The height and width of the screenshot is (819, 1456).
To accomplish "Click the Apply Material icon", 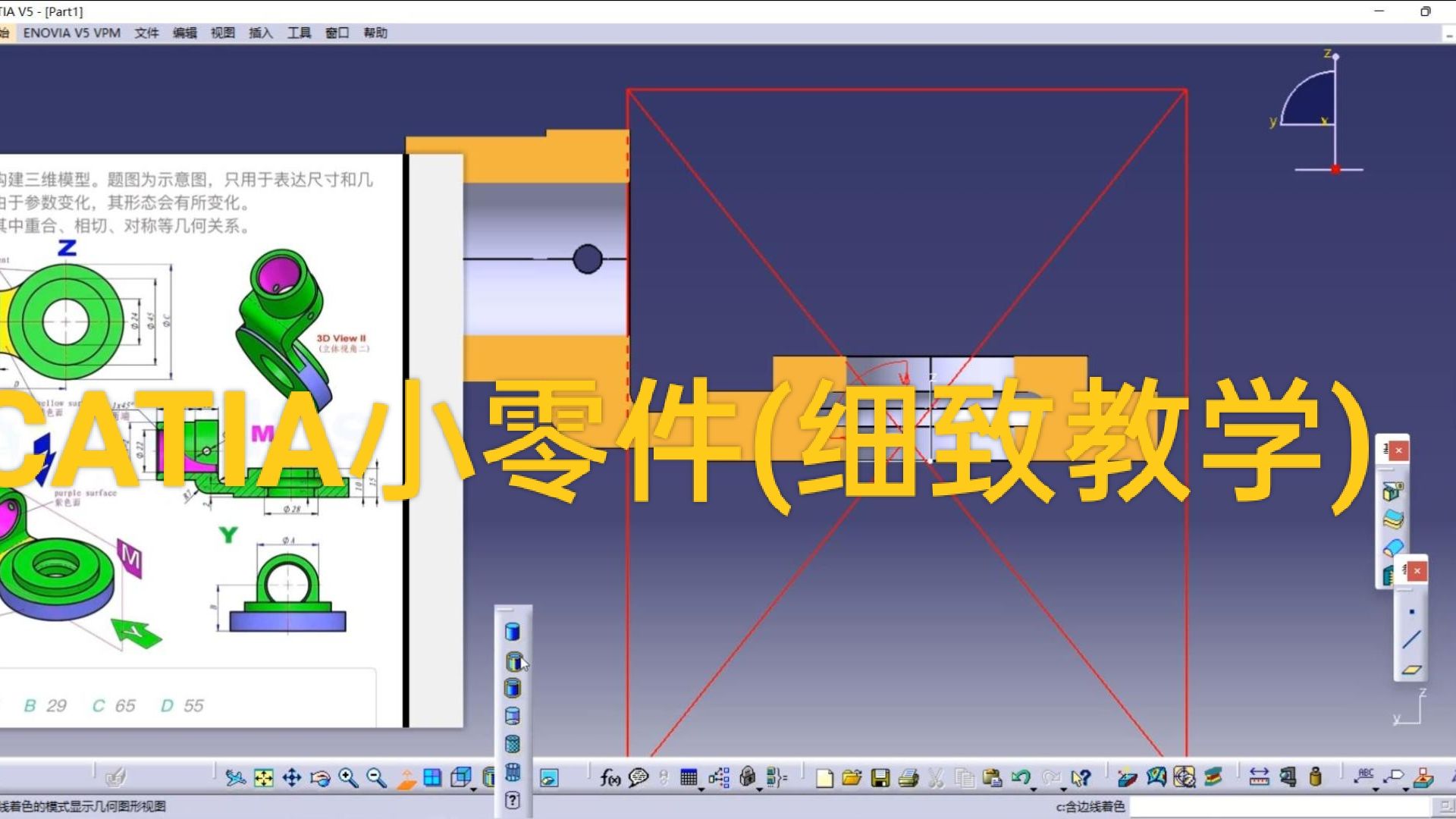I will click(x=1213, y=777).
